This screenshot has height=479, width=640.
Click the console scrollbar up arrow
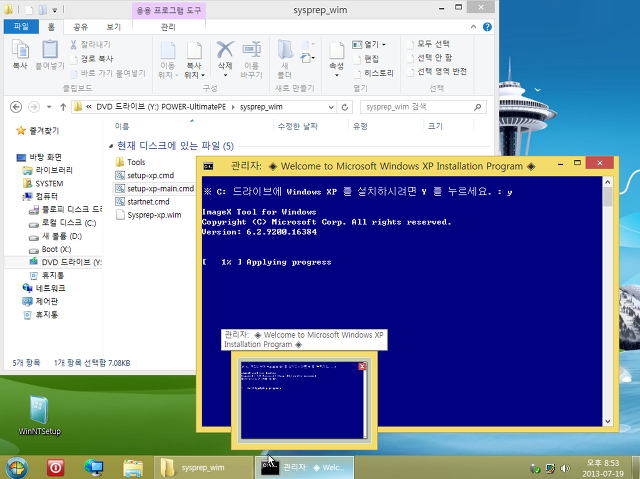click(607, 182)
